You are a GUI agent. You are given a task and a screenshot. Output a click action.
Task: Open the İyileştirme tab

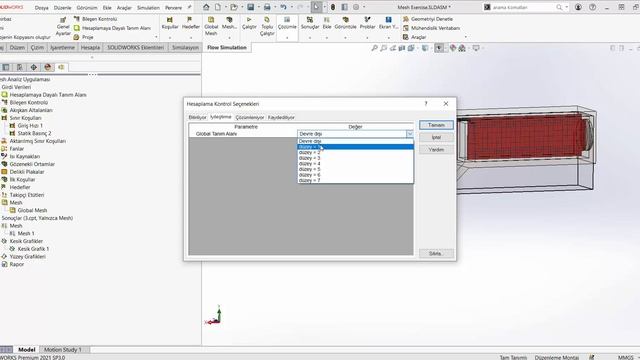pos(221,117)
